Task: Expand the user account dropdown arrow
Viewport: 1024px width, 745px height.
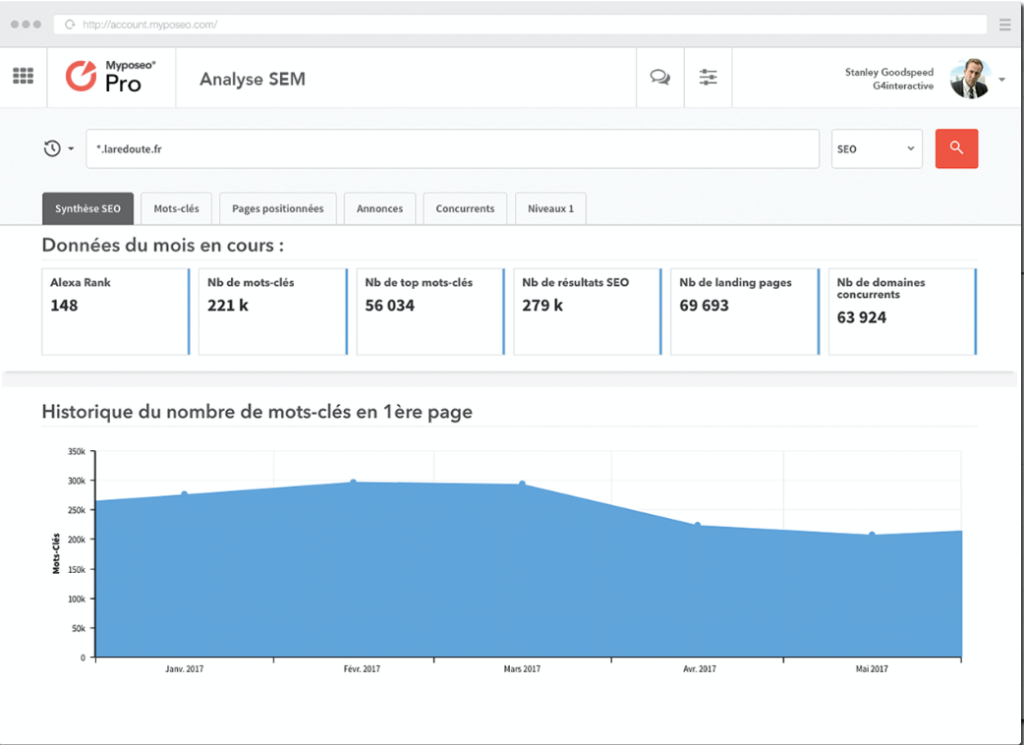Action: pos(1002,80)
